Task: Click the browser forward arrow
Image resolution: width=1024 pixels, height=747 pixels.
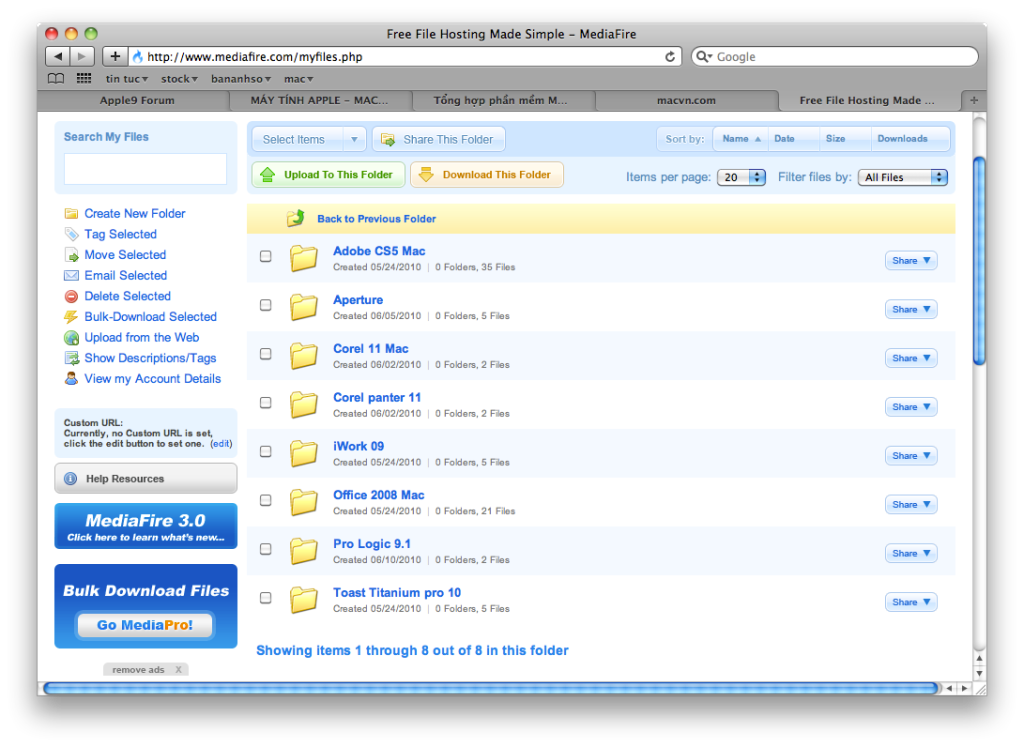Action: point(82,57)
